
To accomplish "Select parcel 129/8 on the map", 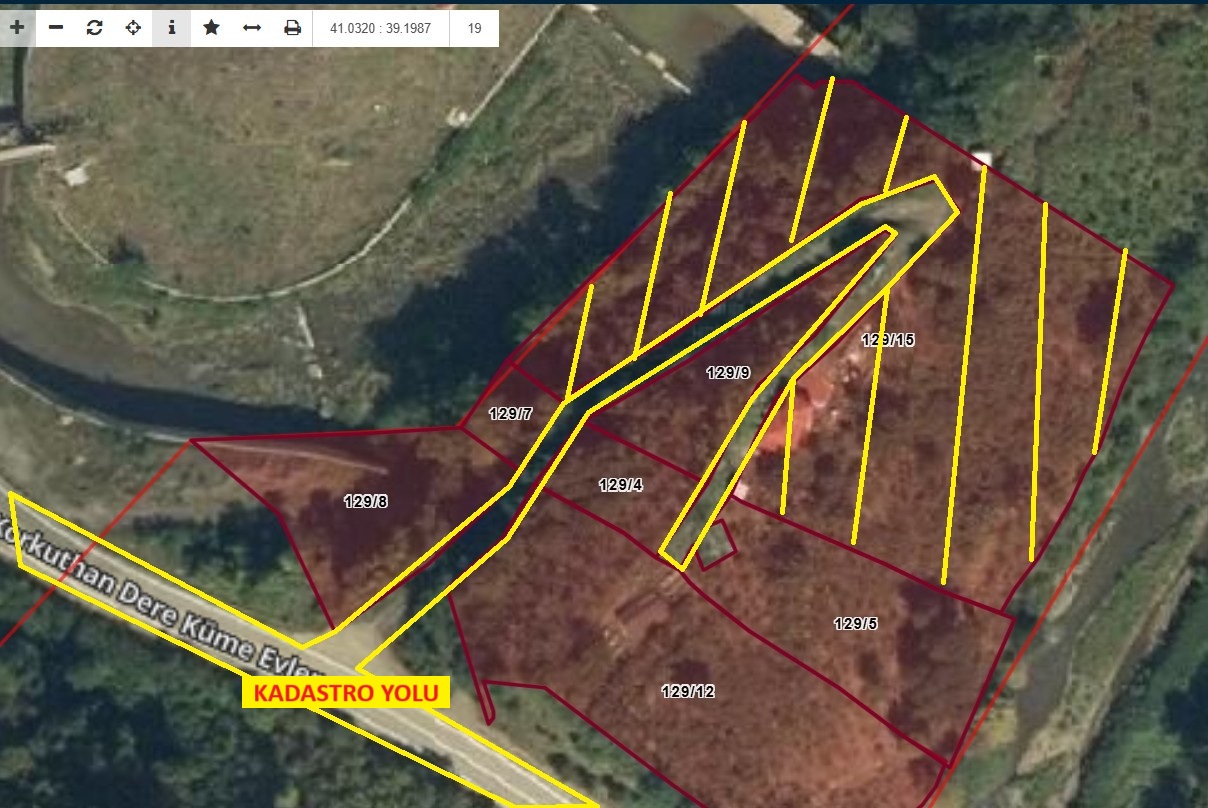I will [365, 501].
